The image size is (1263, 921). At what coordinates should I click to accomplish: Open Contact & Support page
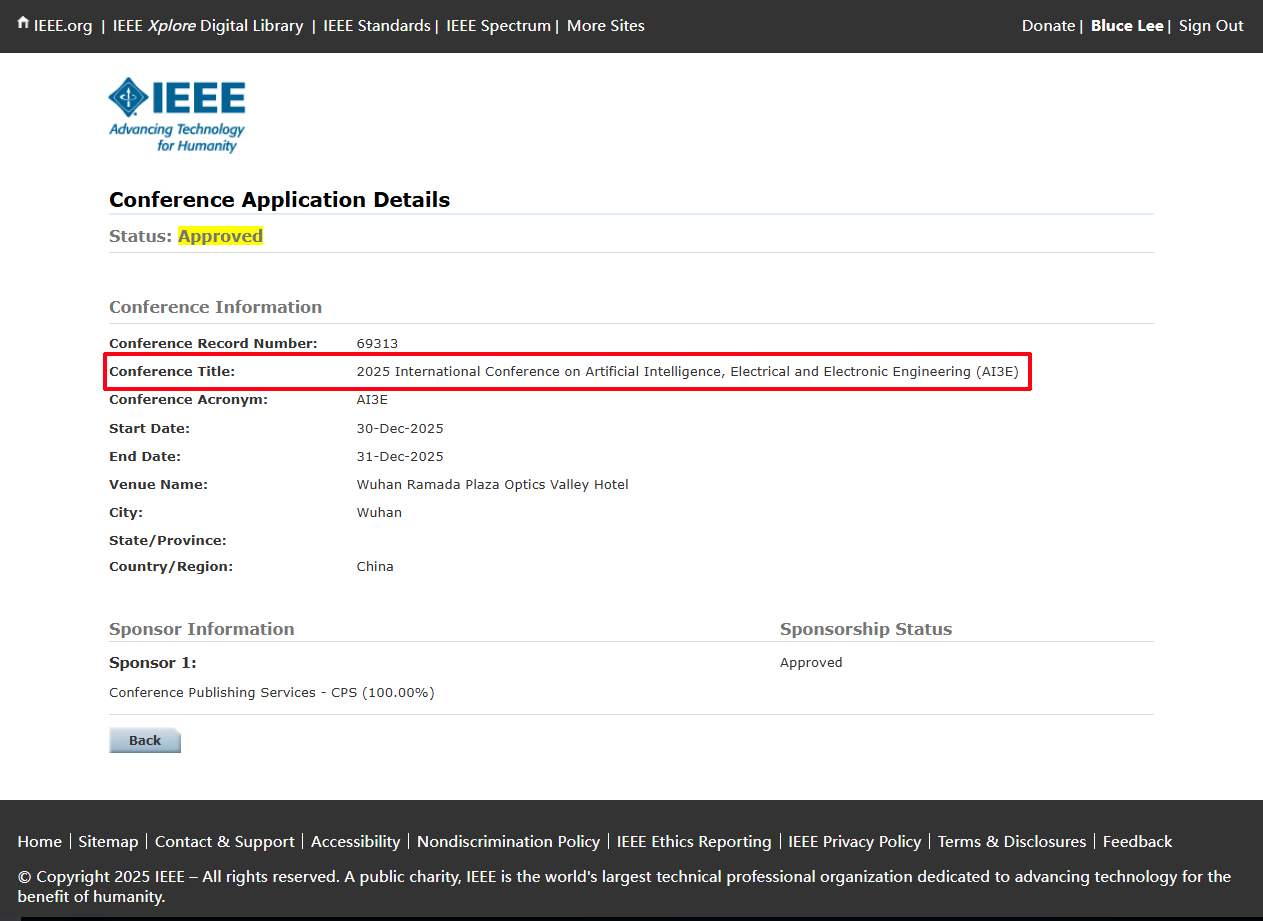[224, 842]
